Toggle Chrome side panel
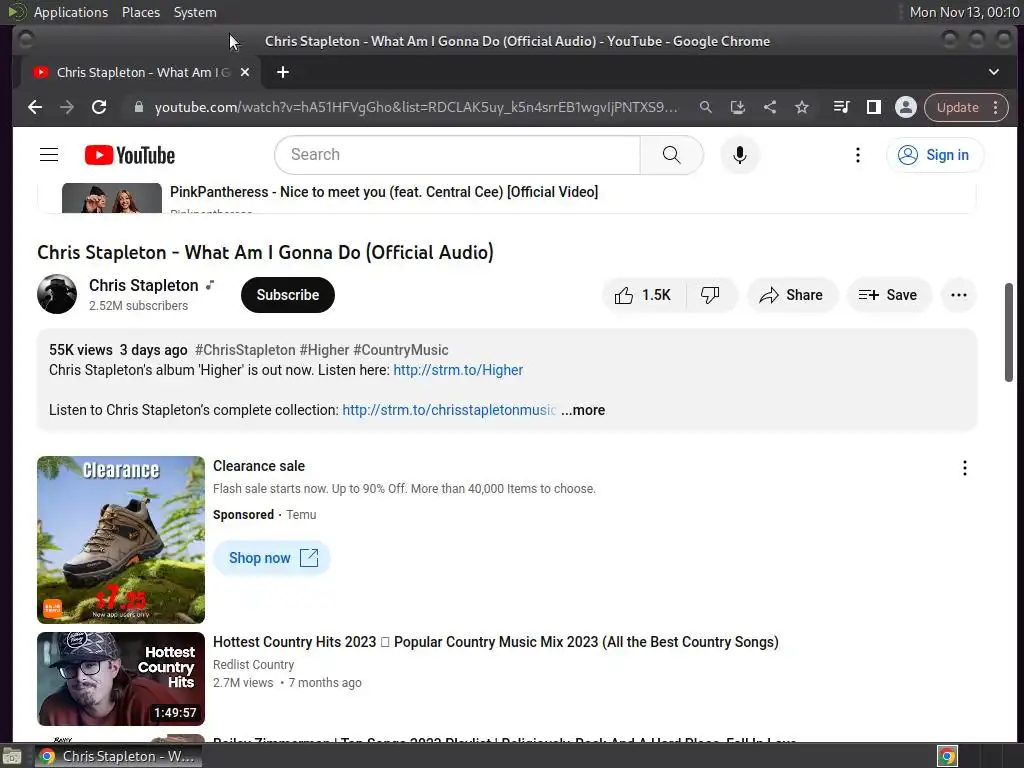 tap(873, 107)
